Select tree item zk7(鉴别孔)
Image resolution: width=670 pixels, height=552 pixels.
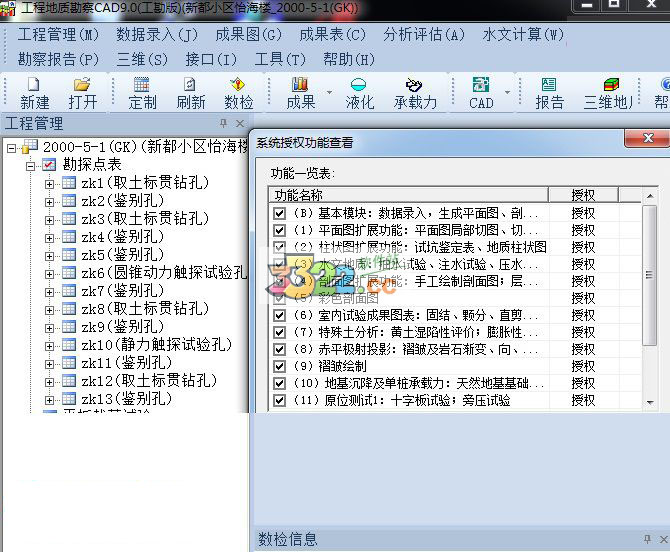pyautogui.click(x=122, y=291)
